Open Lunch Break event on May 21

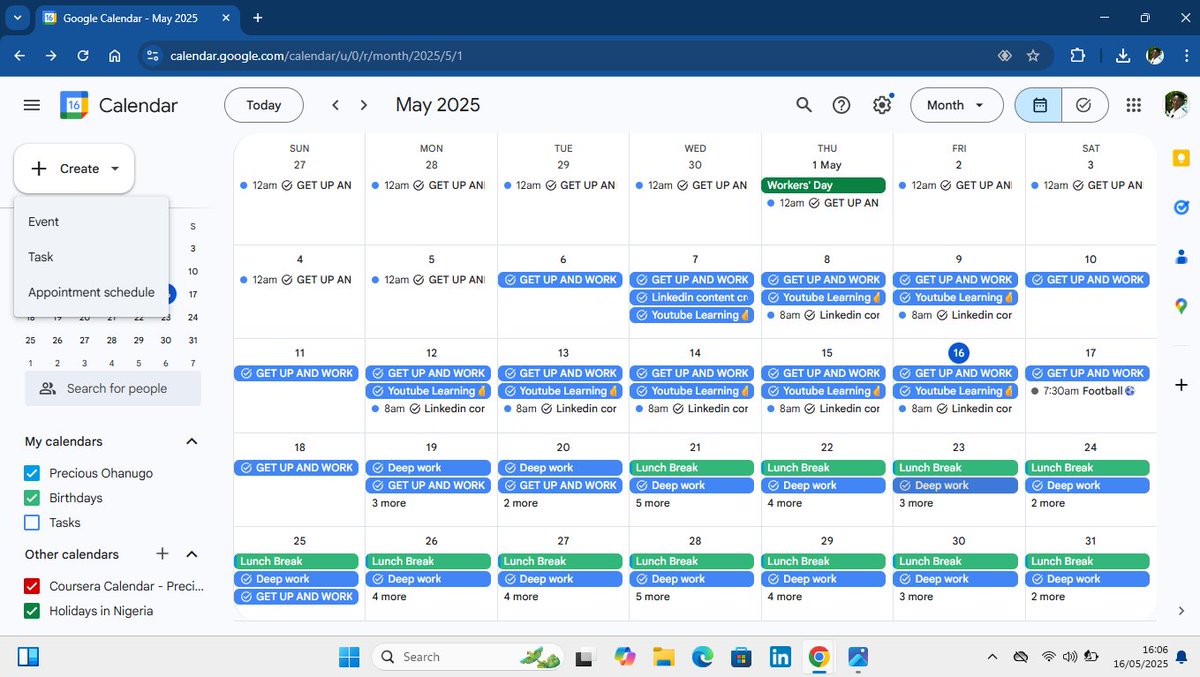click(x=691, y=468)
